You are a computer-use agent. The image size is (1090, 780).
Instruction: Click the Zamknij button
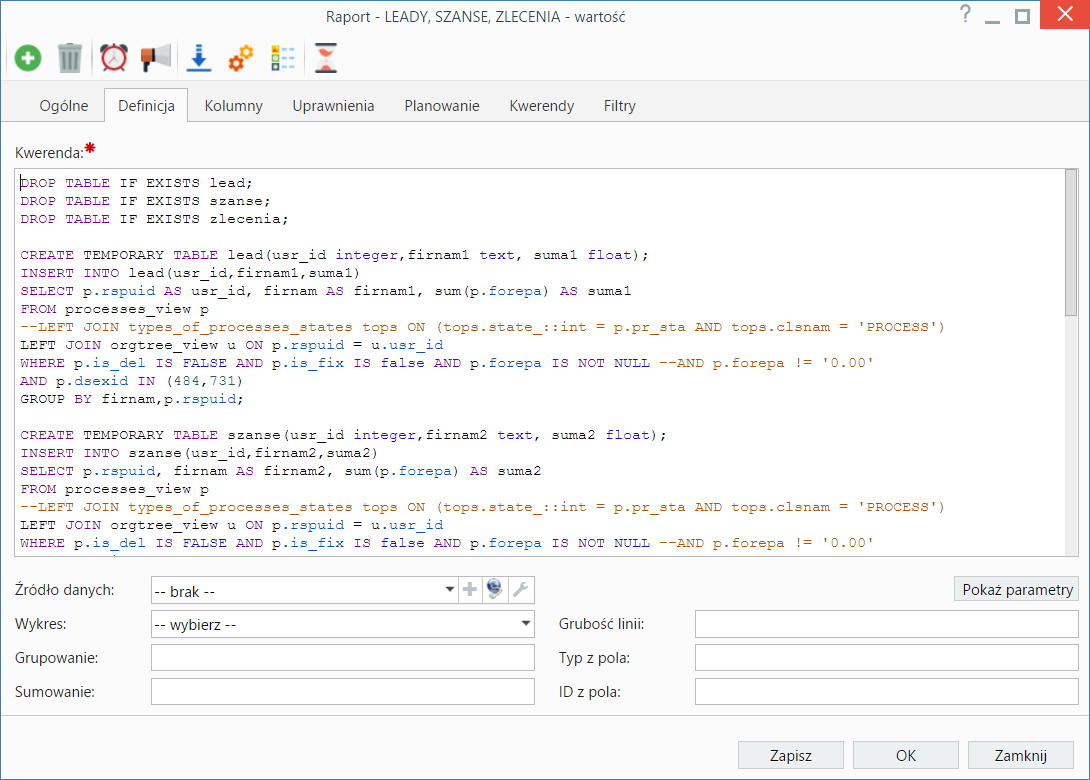coord(1020,755)
